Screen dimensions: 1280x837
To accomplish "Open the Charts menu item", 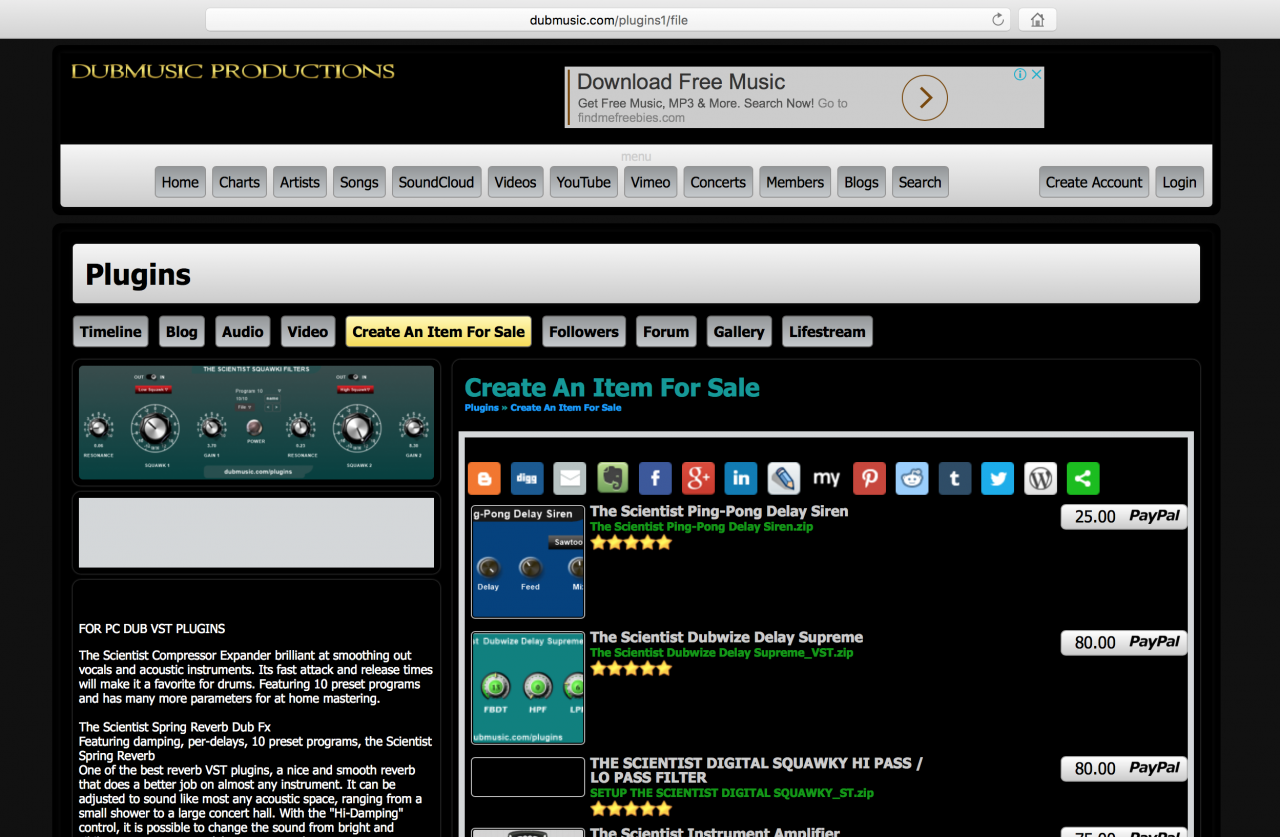I will point(239,182).
